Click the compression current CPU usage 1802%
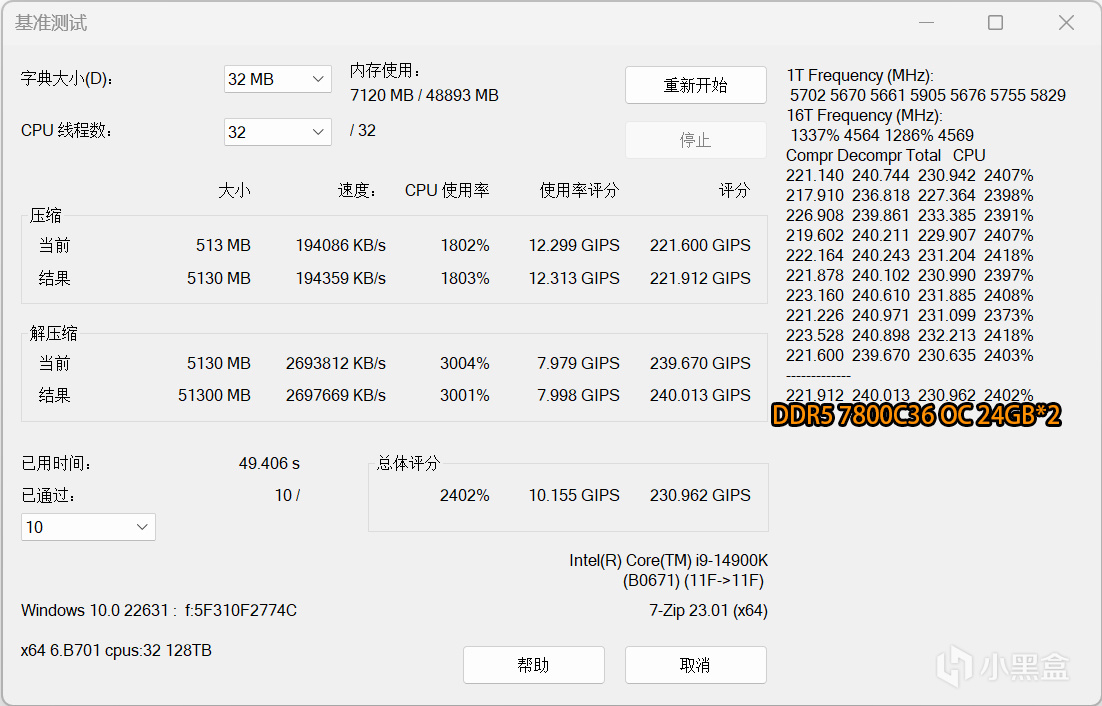This screenshot has height=706, width=1102. click(465, 245)
